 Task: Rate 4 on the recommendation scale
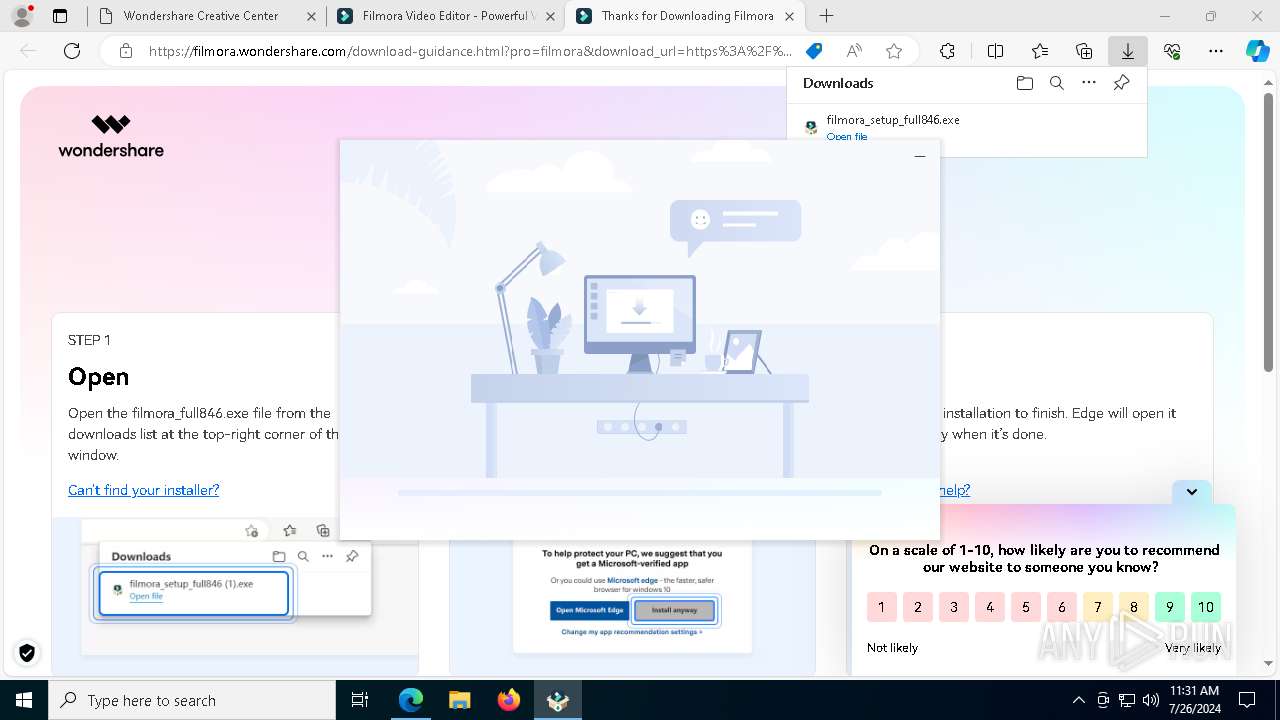tap(989, 607)
